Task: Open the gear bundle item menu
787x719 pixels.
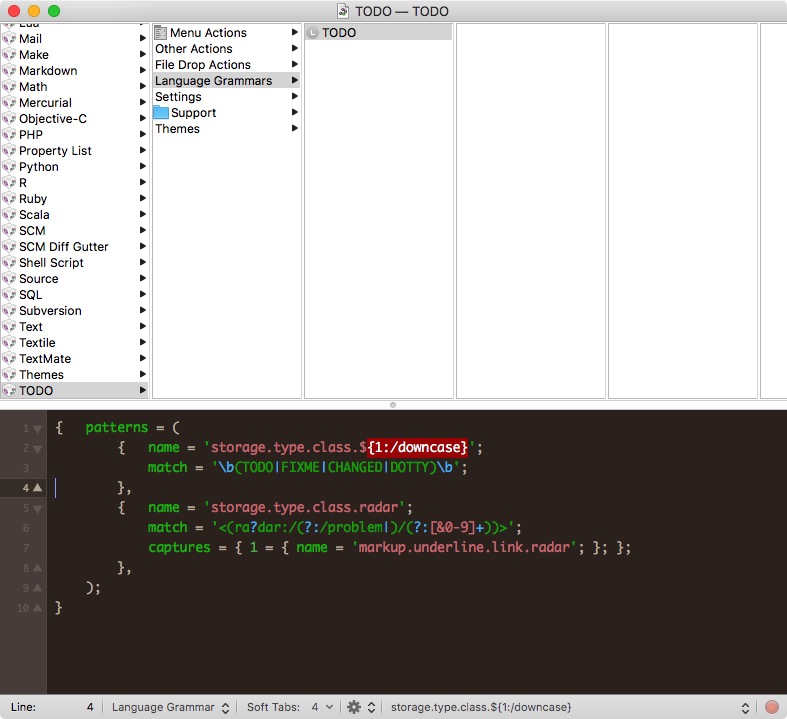Action: [361, 707]
